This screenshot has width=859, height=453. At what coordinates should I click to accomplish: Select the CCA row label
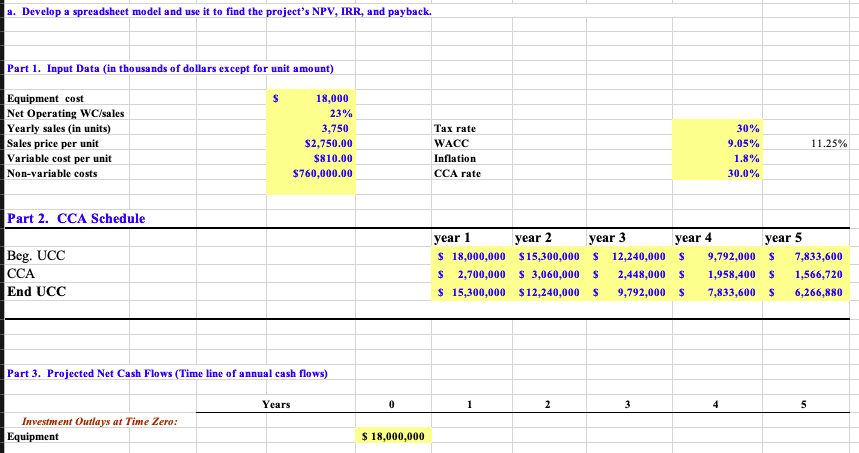(x=21, y=274)
